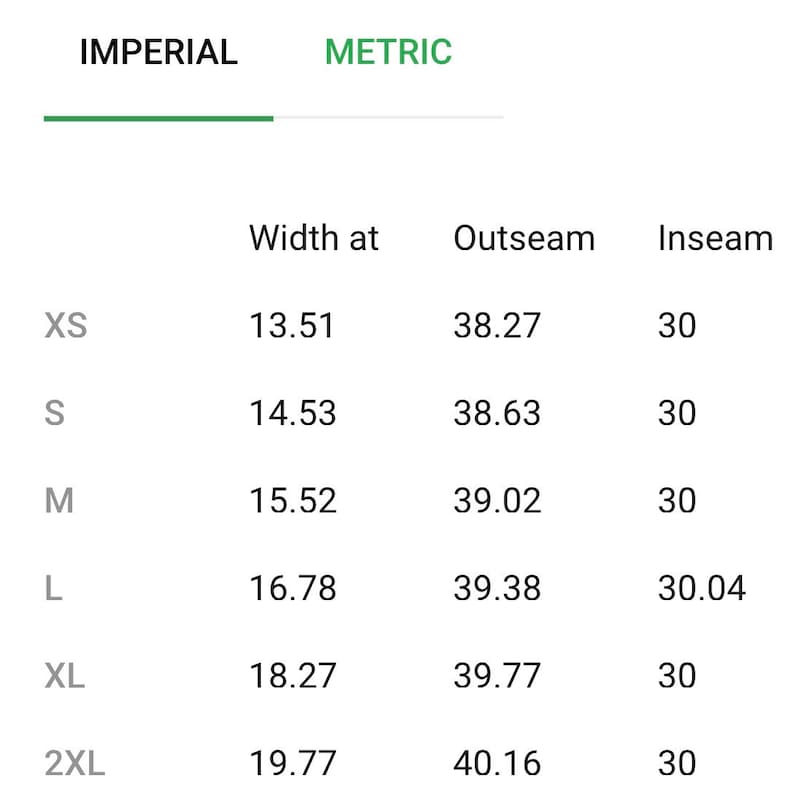Image resolution: width=794 pixels, height=808 pixels.
Task: Select the M size row label
Action: 59,500
